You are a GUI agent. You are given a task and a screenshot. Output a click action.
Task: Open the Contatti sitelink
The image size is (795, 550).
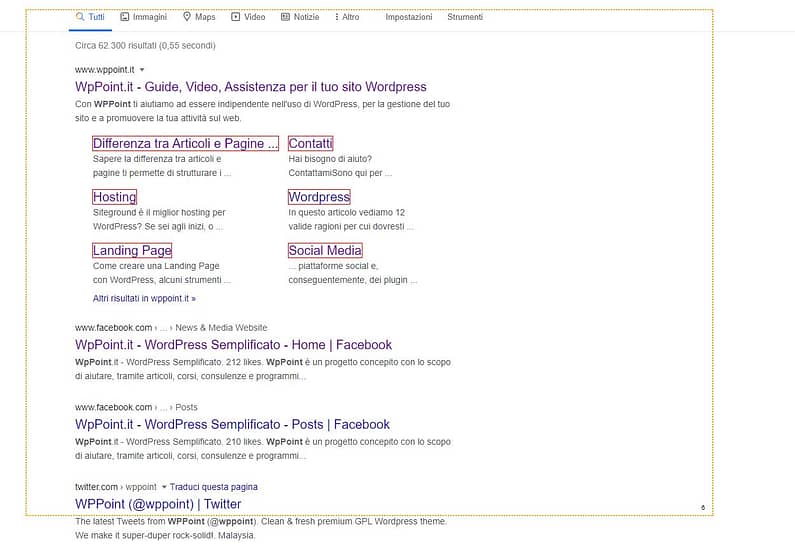(310, 143)
